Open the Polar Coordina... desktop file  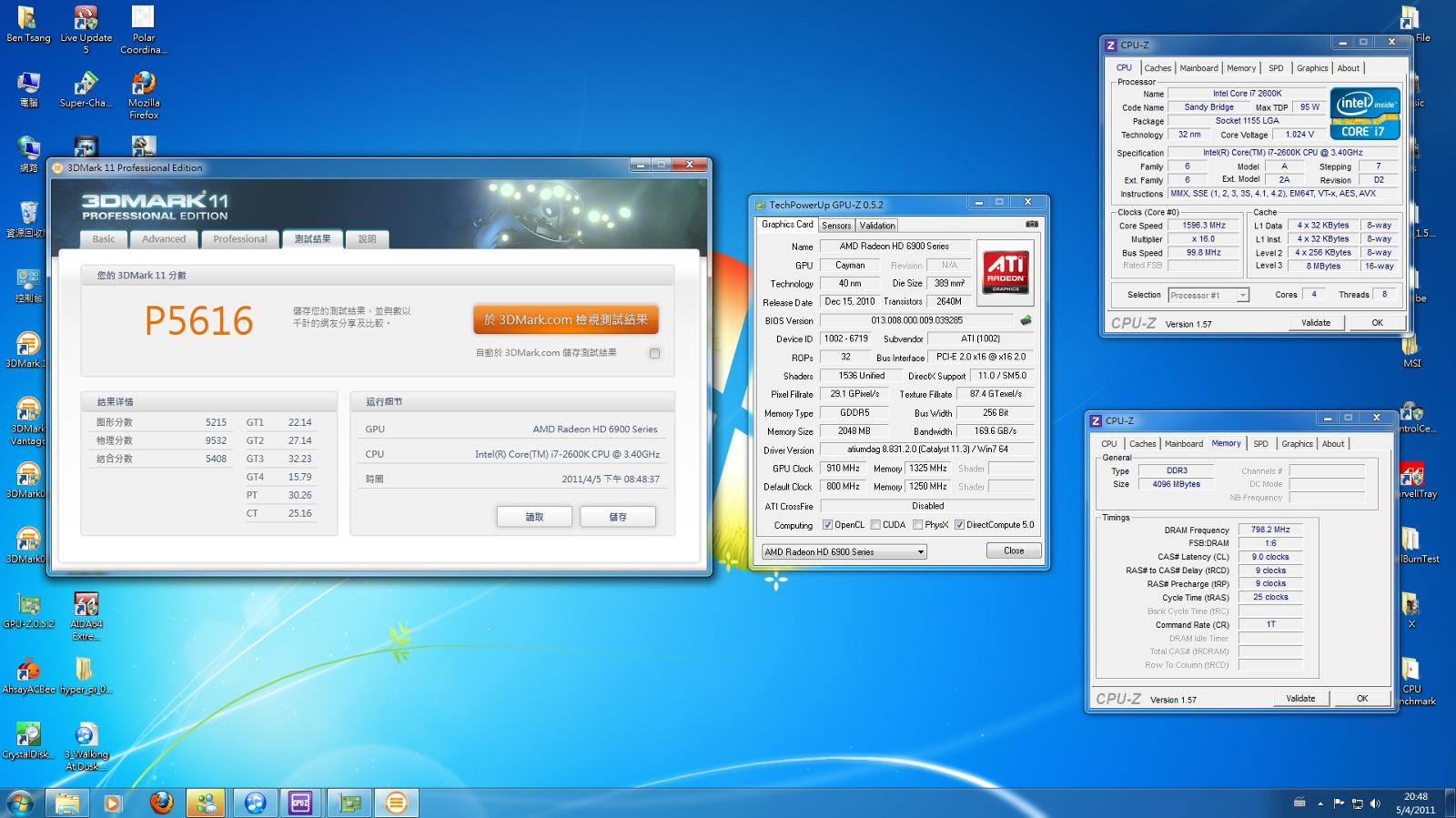(144, 29)
